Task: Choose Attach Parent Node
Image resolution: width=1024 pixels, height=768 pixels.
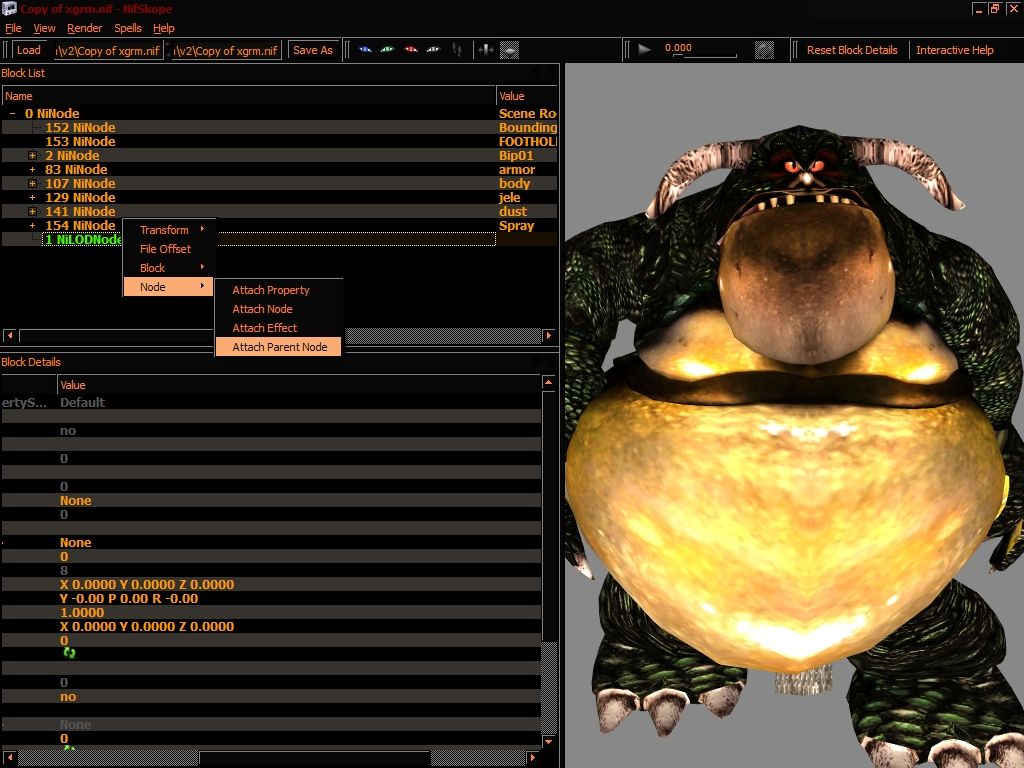Action: 278,347
